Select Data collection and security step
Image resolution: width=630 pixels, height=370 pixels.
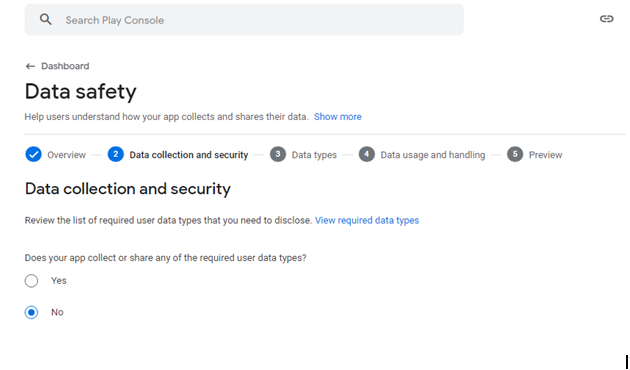(x=188, y=155)
